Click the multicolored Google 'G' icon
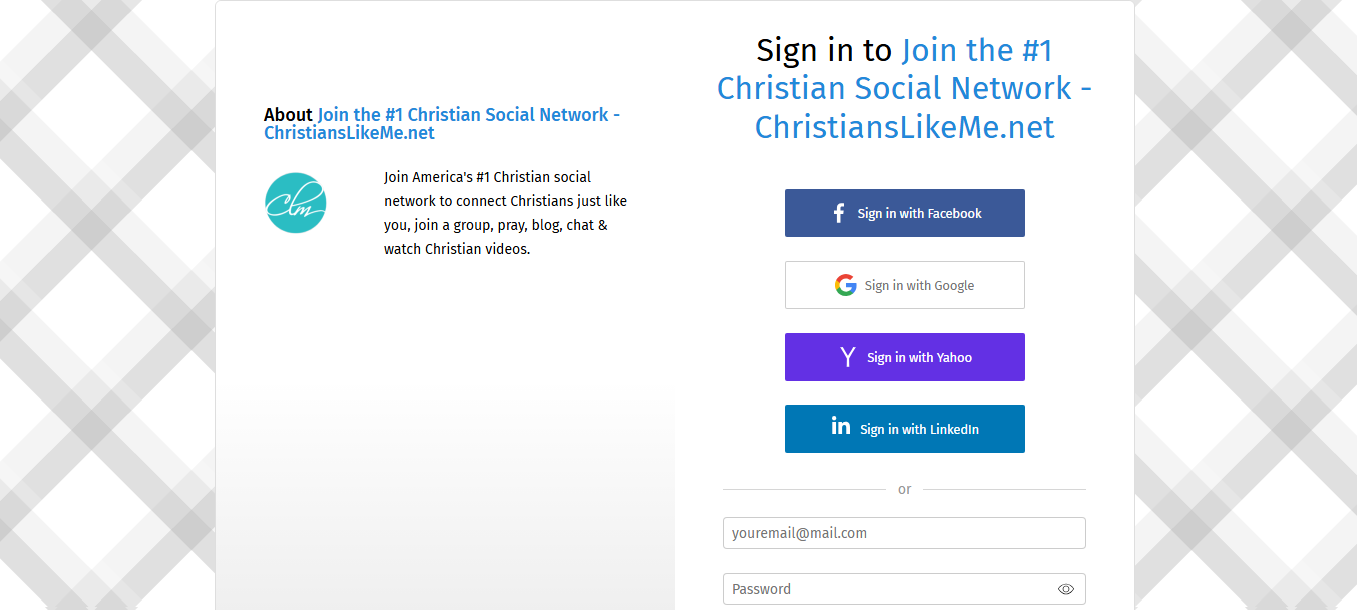The height and width of the screenshot is (610, 1357). point(846,285)
